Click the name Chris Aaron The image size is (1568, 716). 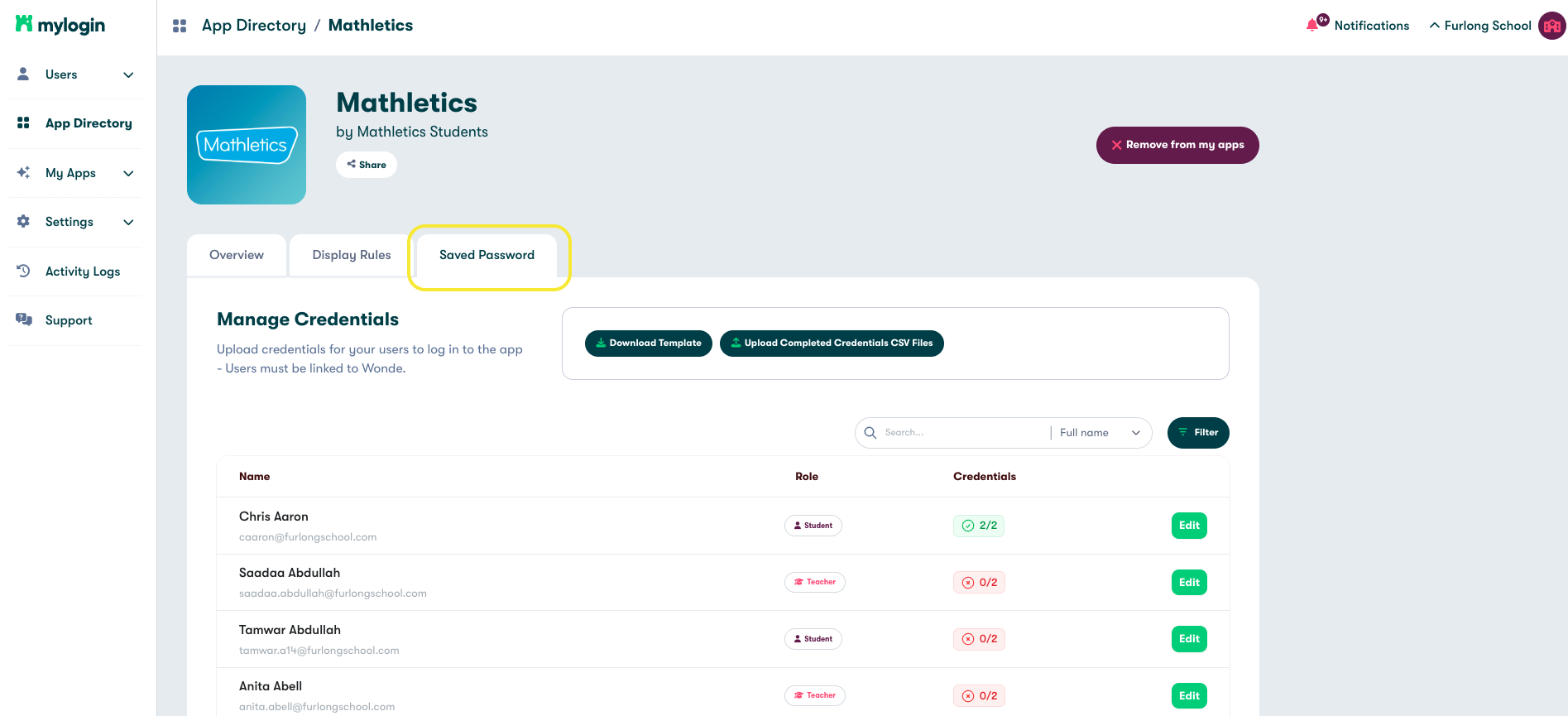274,517
